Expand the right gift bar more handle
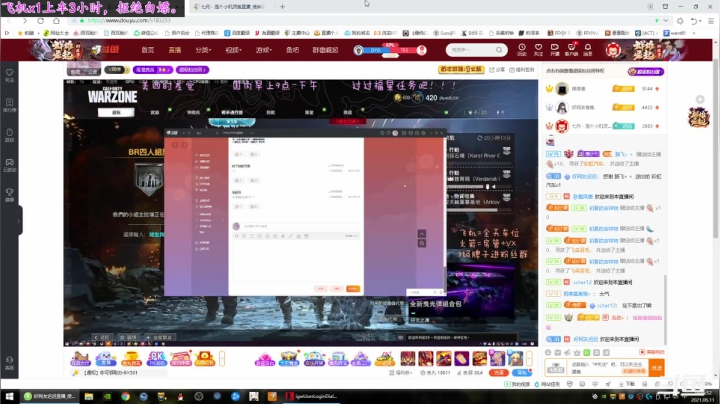 point(529,359)
